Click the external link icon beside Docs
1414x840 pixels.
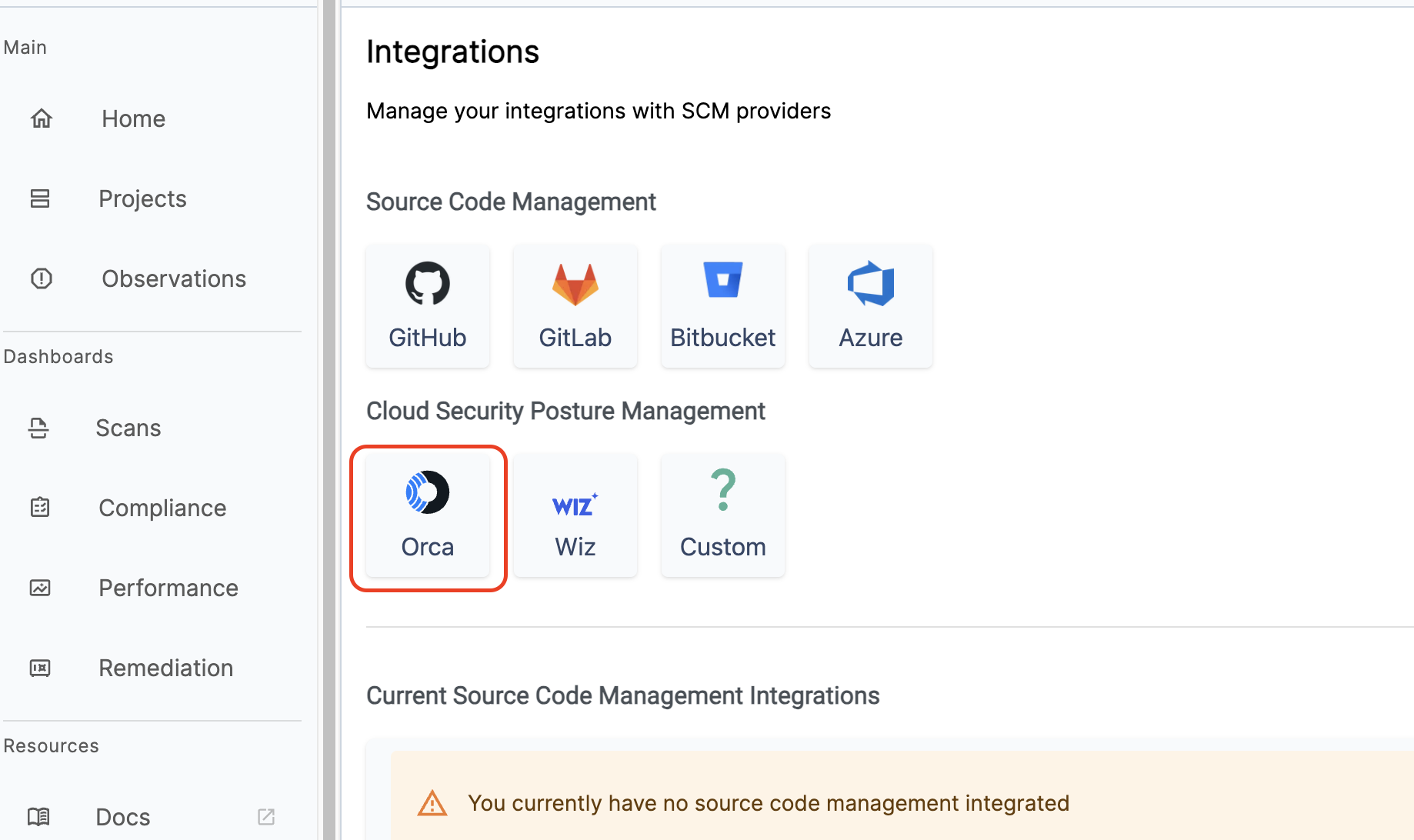(x=266, y=817)
